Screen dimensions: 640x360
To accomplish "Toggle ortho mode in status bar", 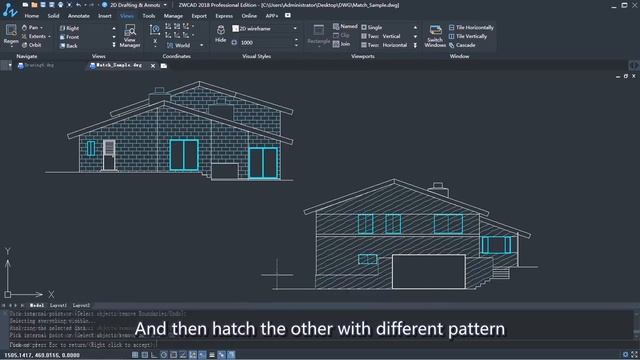I will [x=154, y=355].
